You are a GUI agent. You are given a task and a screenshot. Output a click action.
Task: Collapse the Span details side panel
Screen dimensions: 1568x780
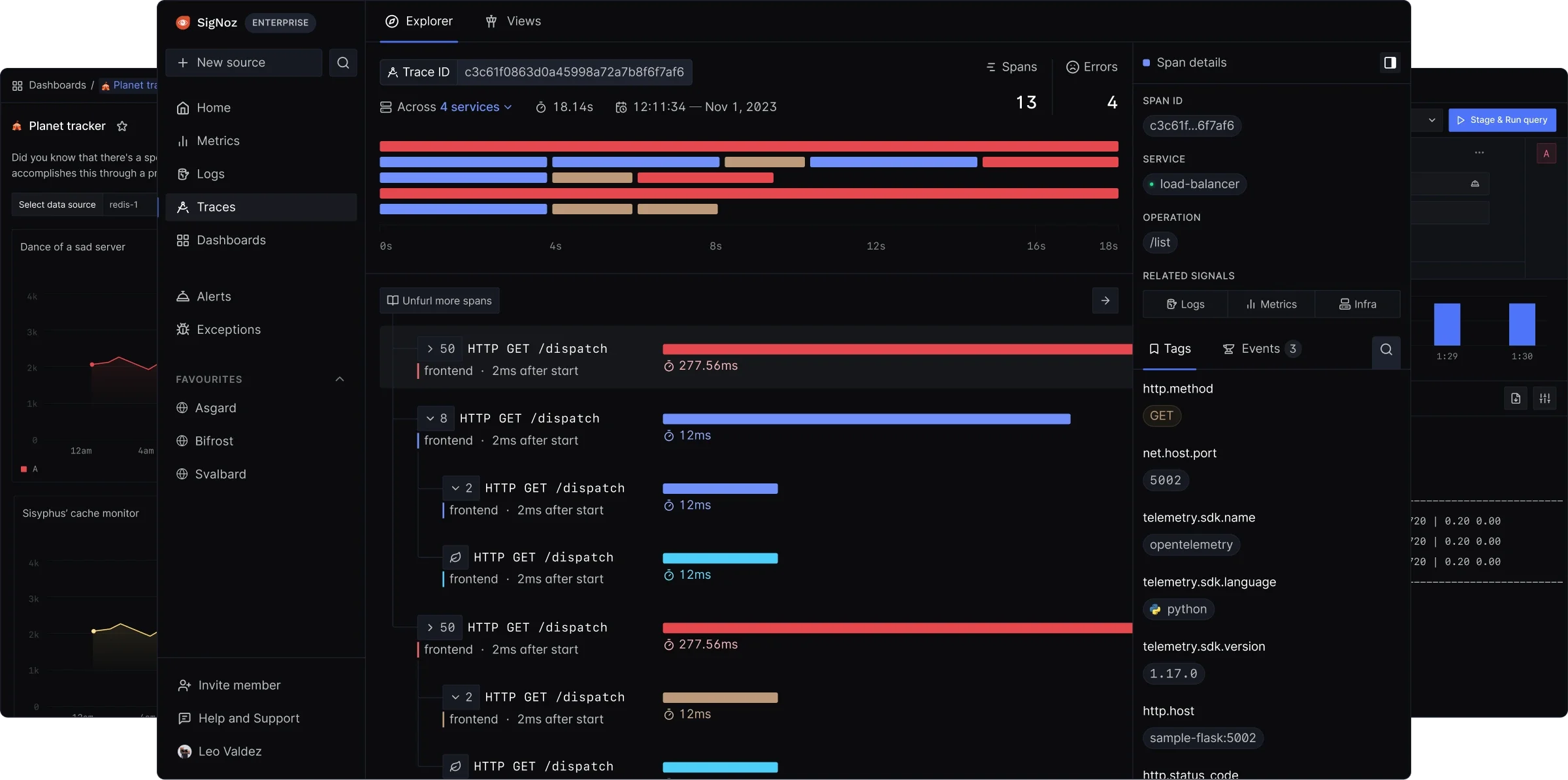1390,62
